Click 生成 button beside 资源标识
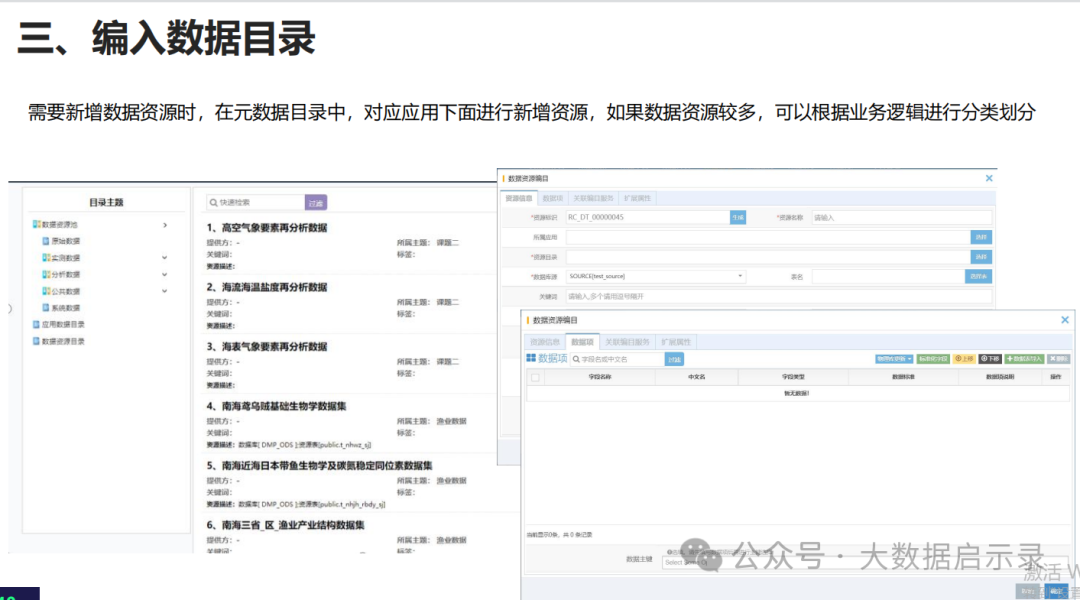 tap(738, 218)
